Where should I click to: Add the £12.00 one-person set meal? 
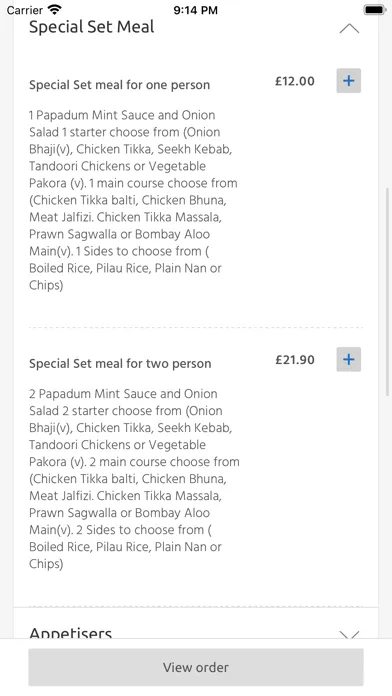348,81
